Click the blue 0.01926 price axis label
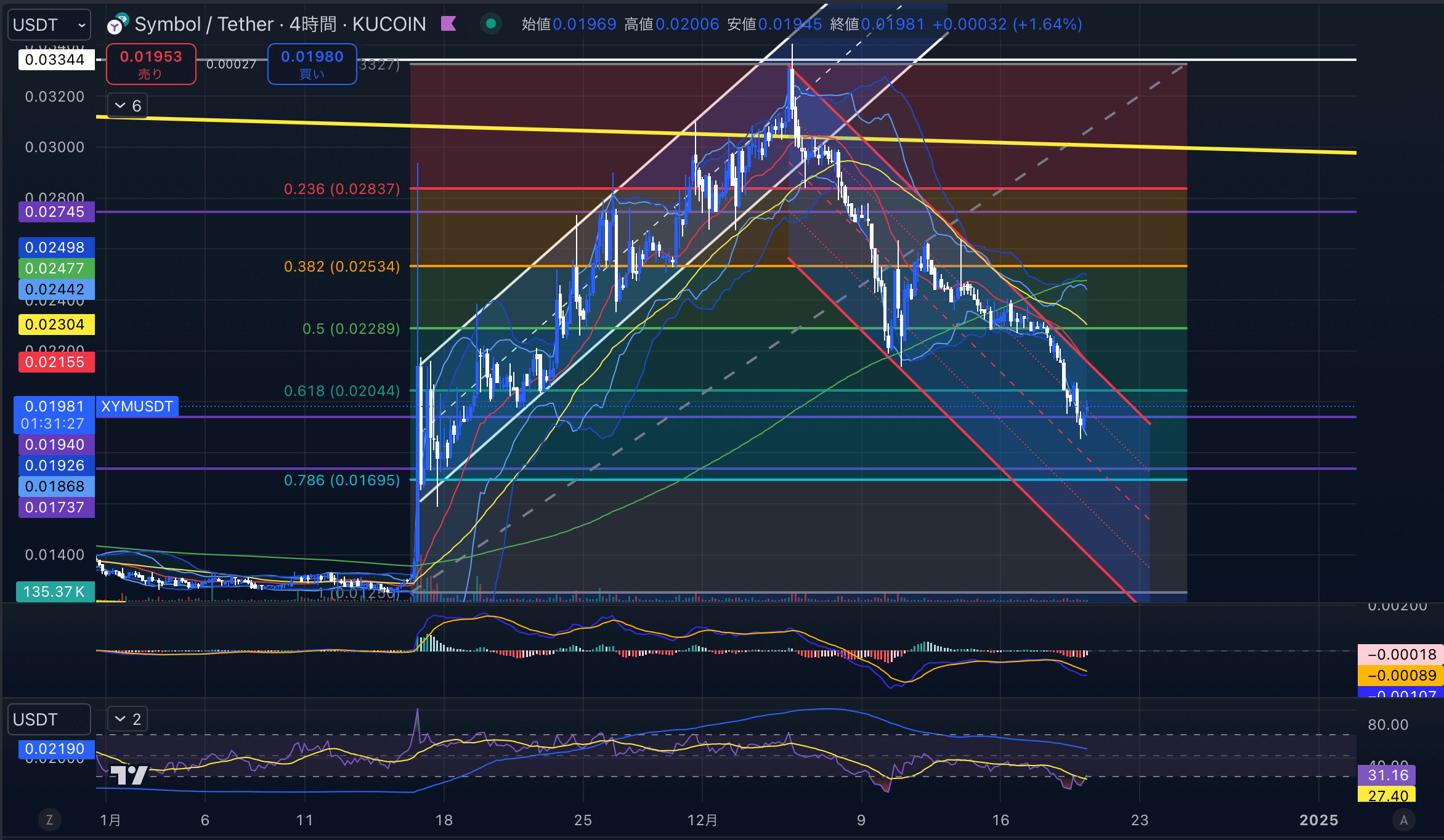Screen dimensions: 1444x840 click(x=56, y=466)
